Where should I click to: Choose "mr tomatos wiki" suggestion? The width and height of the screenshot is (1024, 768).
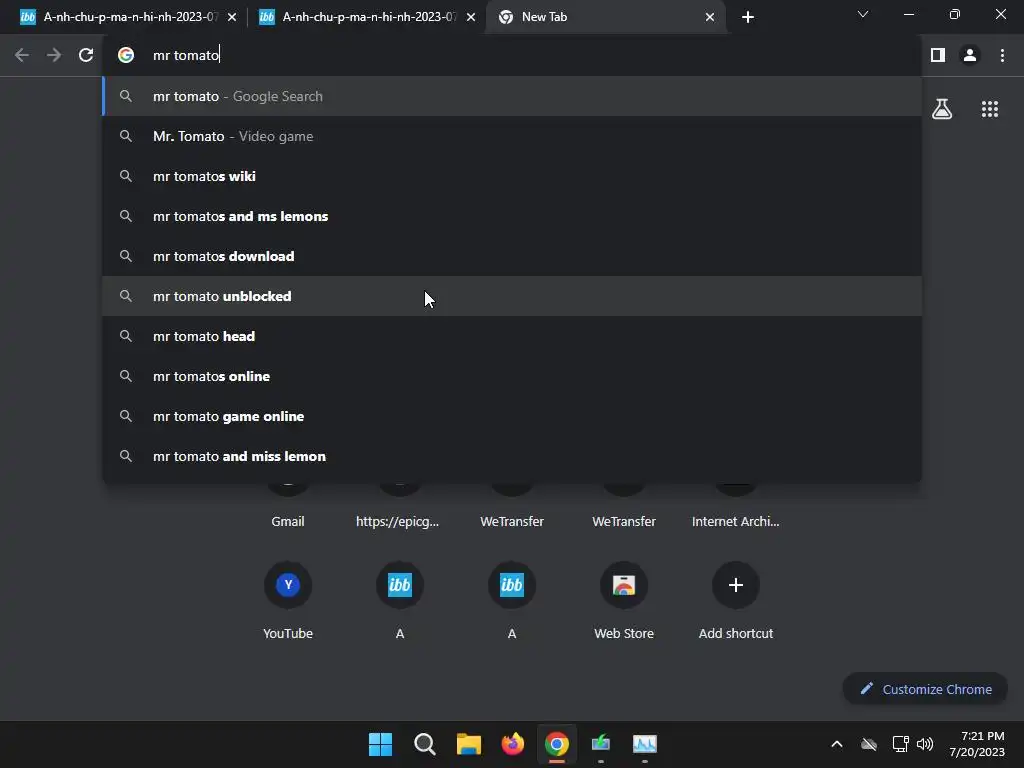pos(512,176)
